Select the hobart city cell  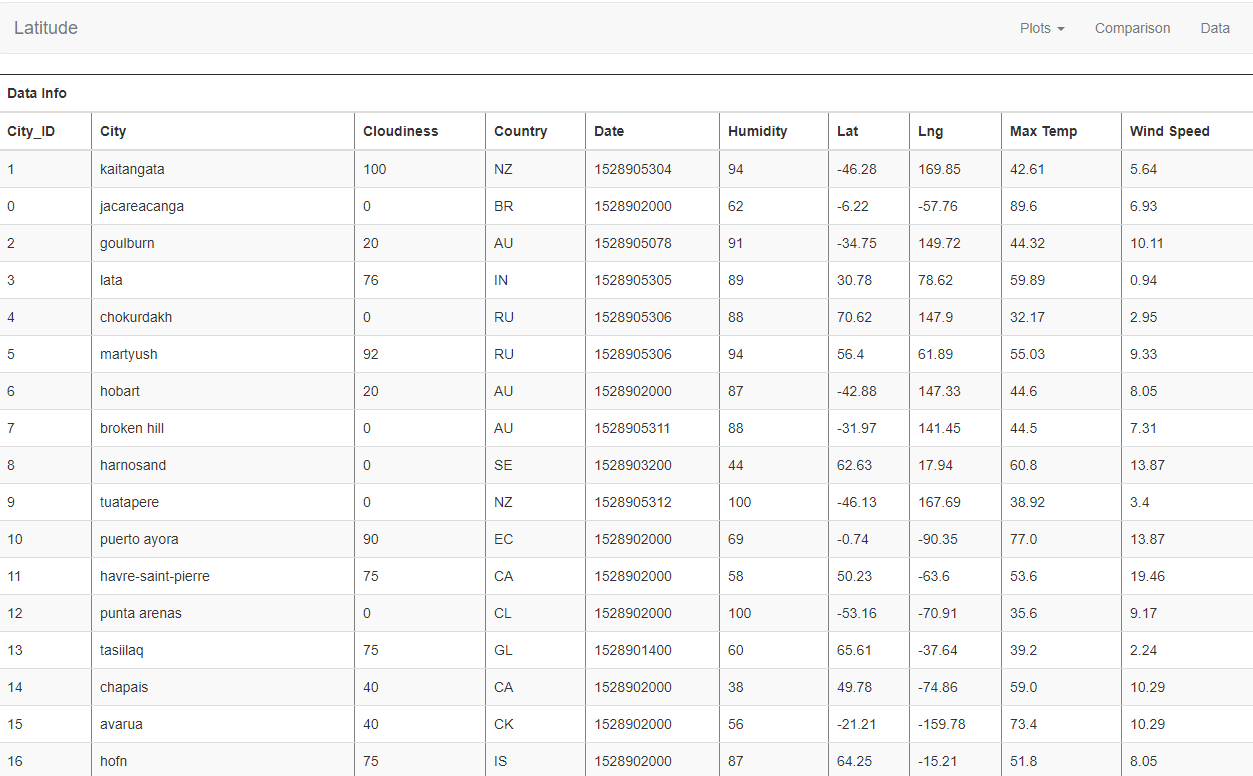pyautogui.click(x=223, y=391)
